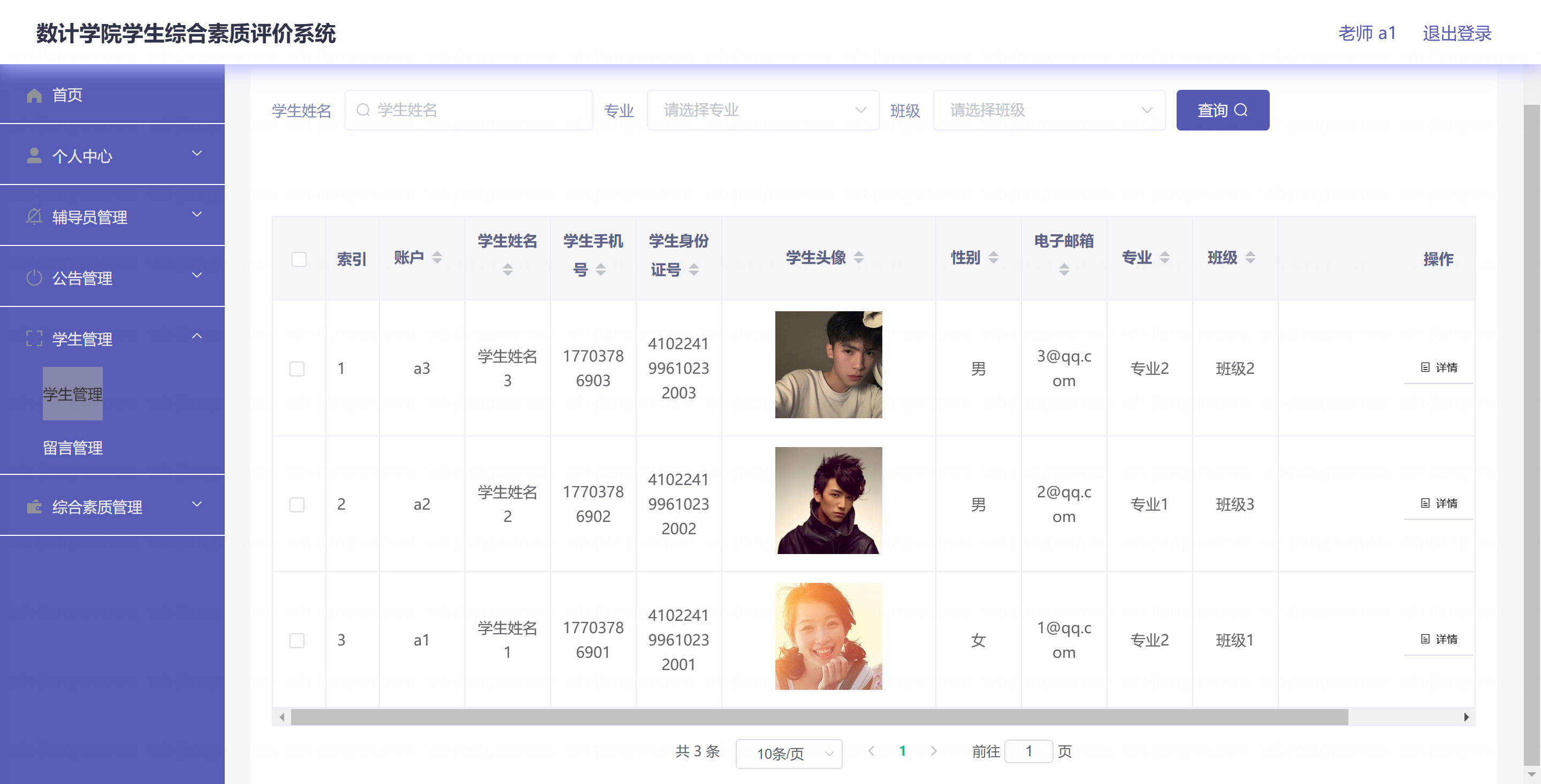1541x784 pixels.
Task: Sort by 电子邮箱 column arrows
Action: pos(1064,270)
